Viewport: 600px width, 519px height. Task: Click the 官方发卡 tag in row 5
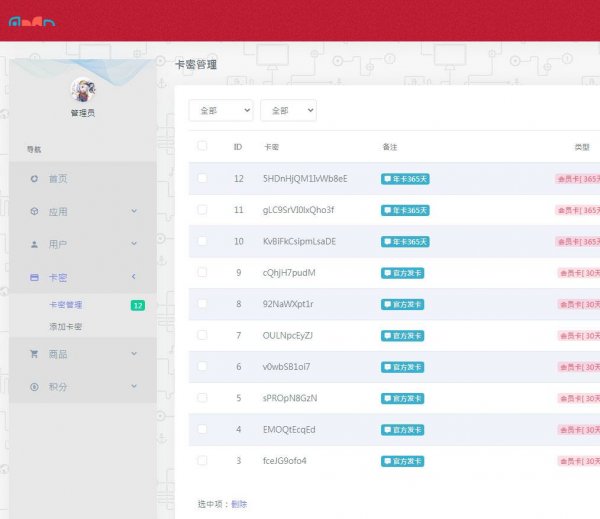tap(402, 399)
